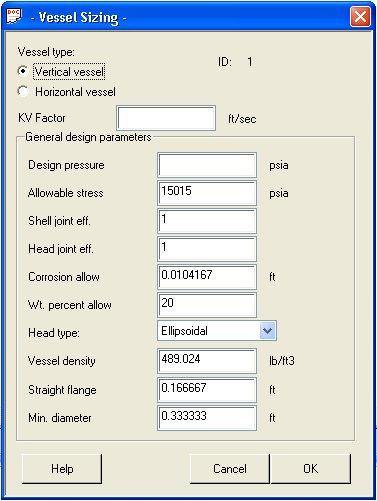This screenshot has width=377, height=501.
Task: Select the Shell joint eff. field
Action: (x=207, y=221)
